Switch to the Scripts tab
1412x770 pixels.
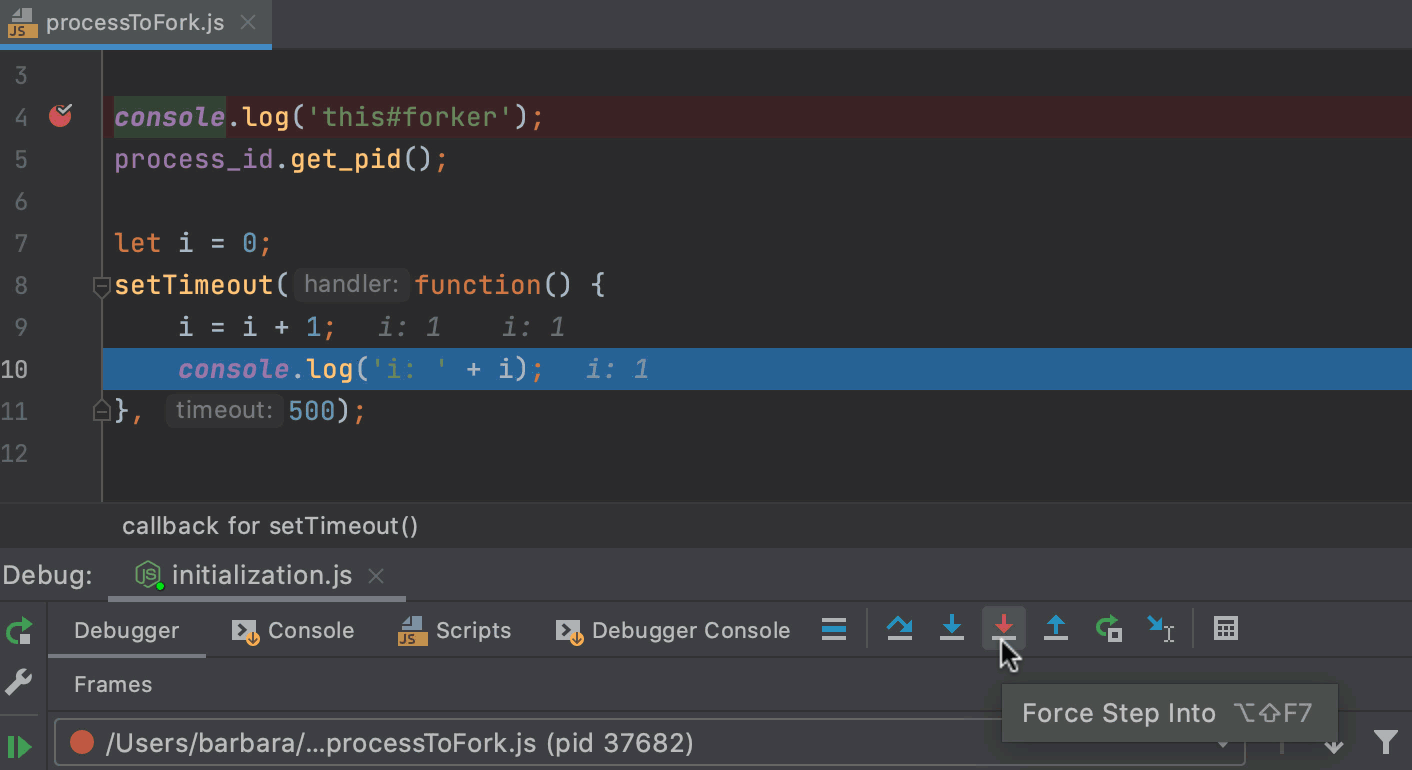pos(455,630)
